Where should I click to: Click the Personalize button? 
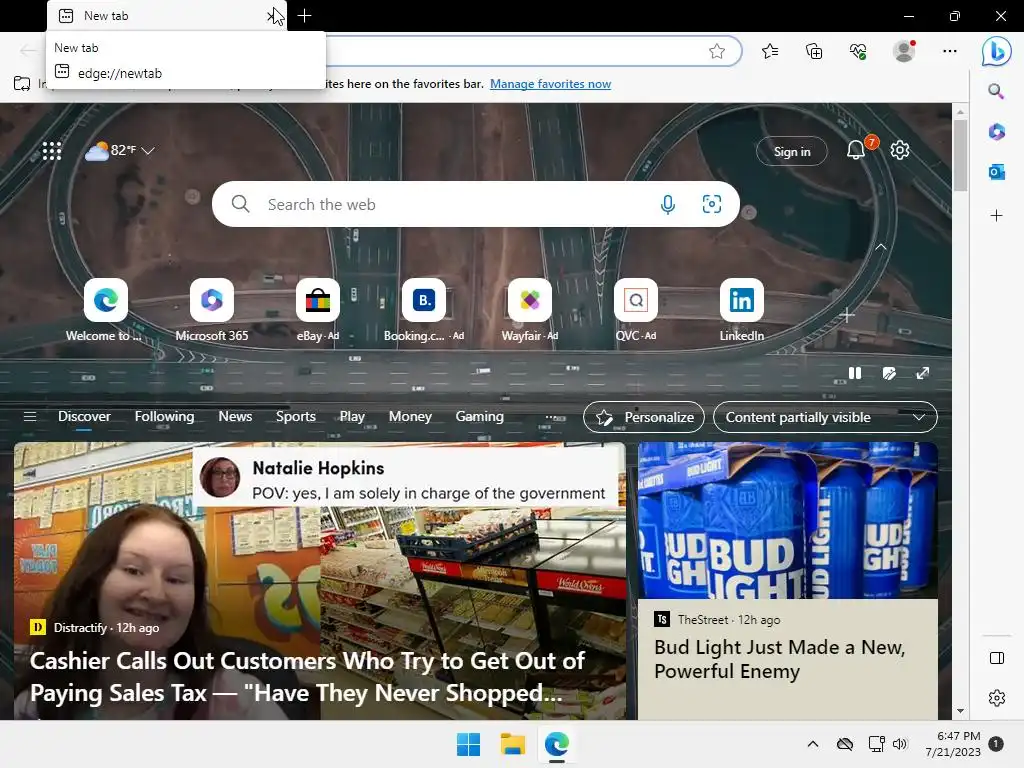pyautogui.click(x=644, y=417)
